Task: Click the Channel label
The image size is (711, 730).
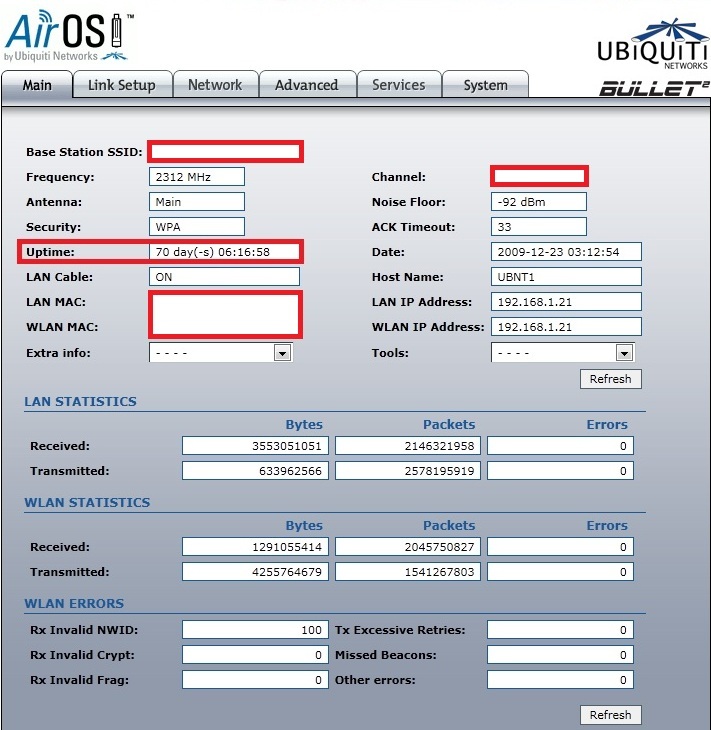Action: 399,177
